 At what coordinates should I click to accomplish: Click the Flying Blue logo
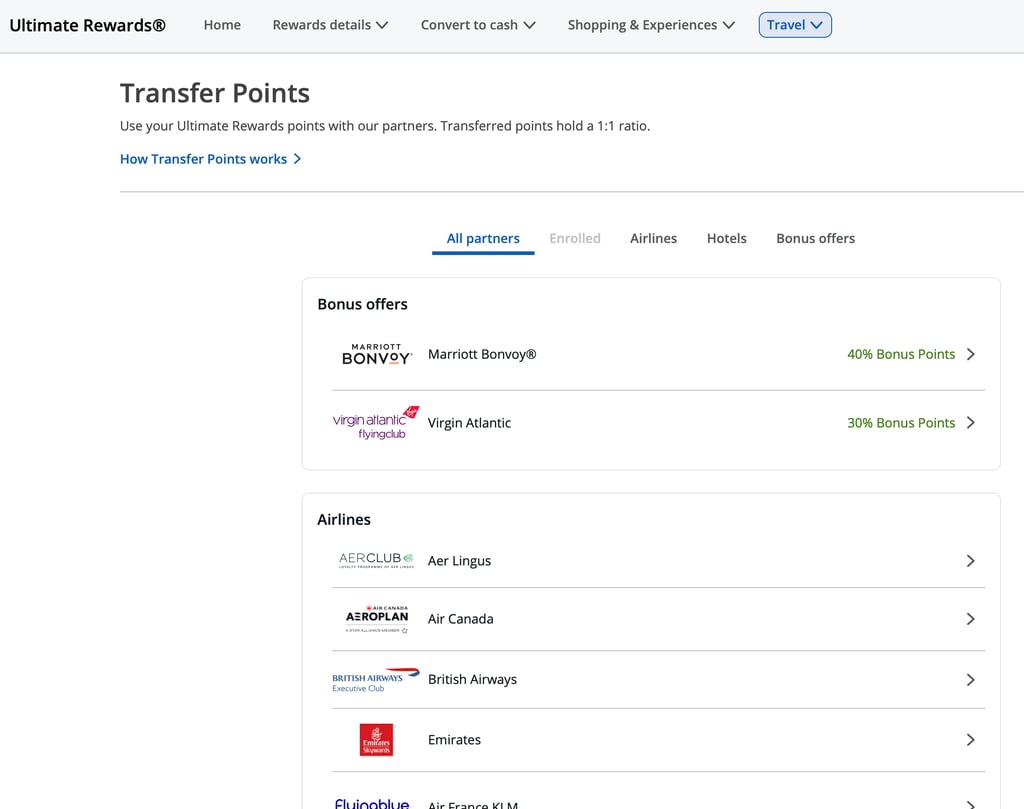[372, 803]
